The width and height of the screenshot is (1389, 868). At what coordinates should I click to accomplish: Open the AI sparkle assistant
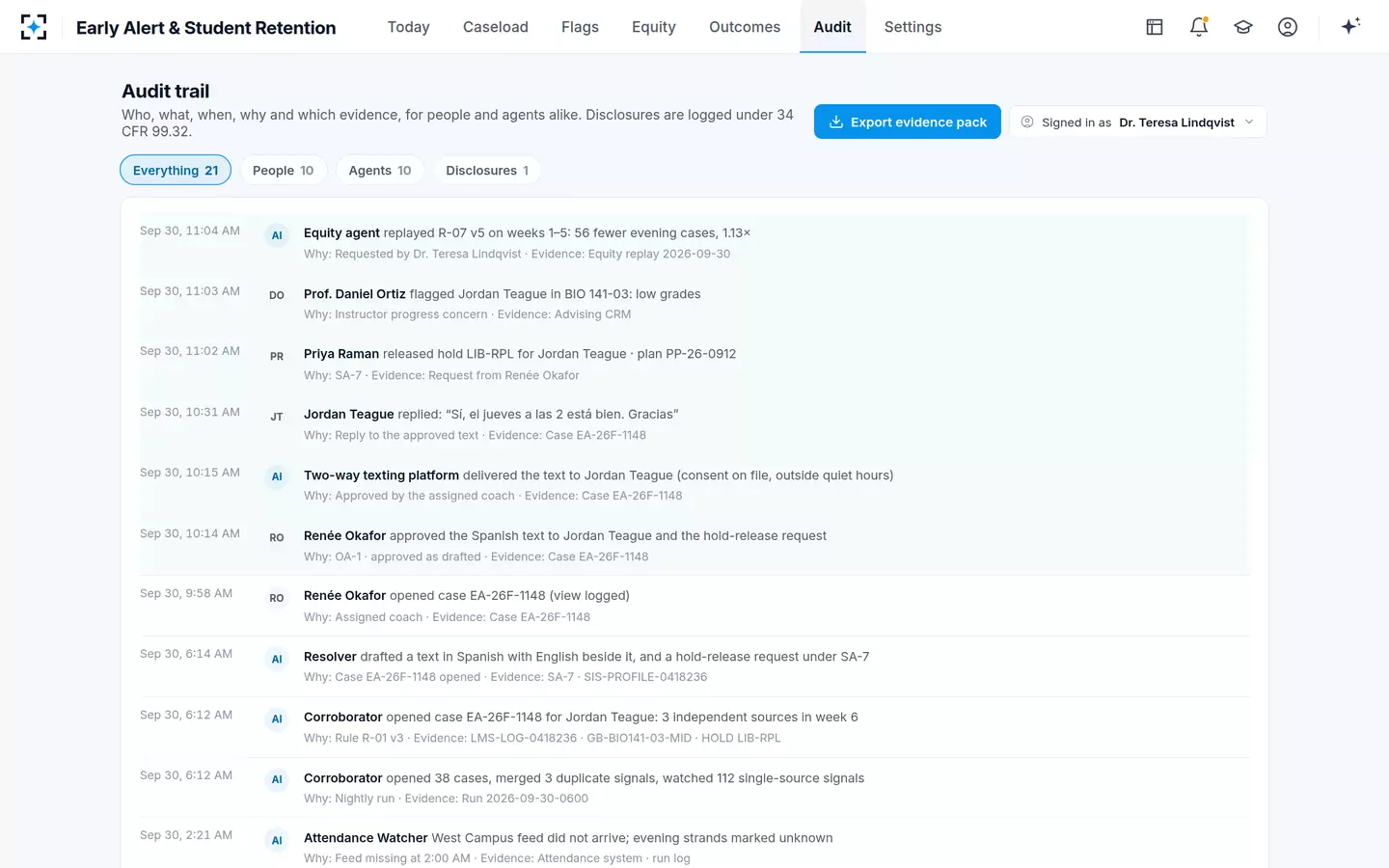tap(1350, 26)
